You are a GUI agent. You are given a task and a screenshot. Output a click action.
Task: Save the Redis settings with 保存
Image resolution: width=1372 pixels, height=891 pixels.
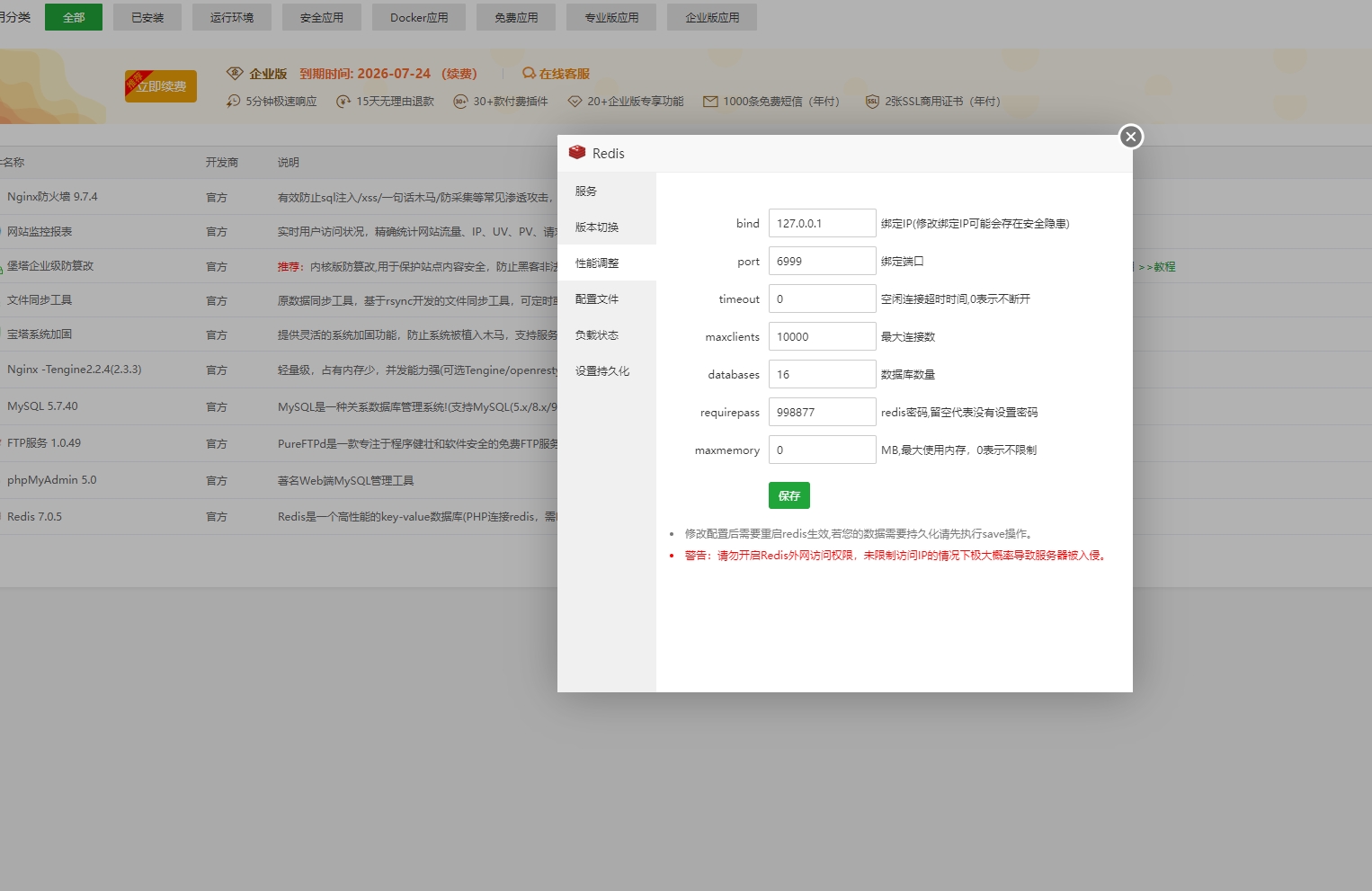[x=788, y=495]
